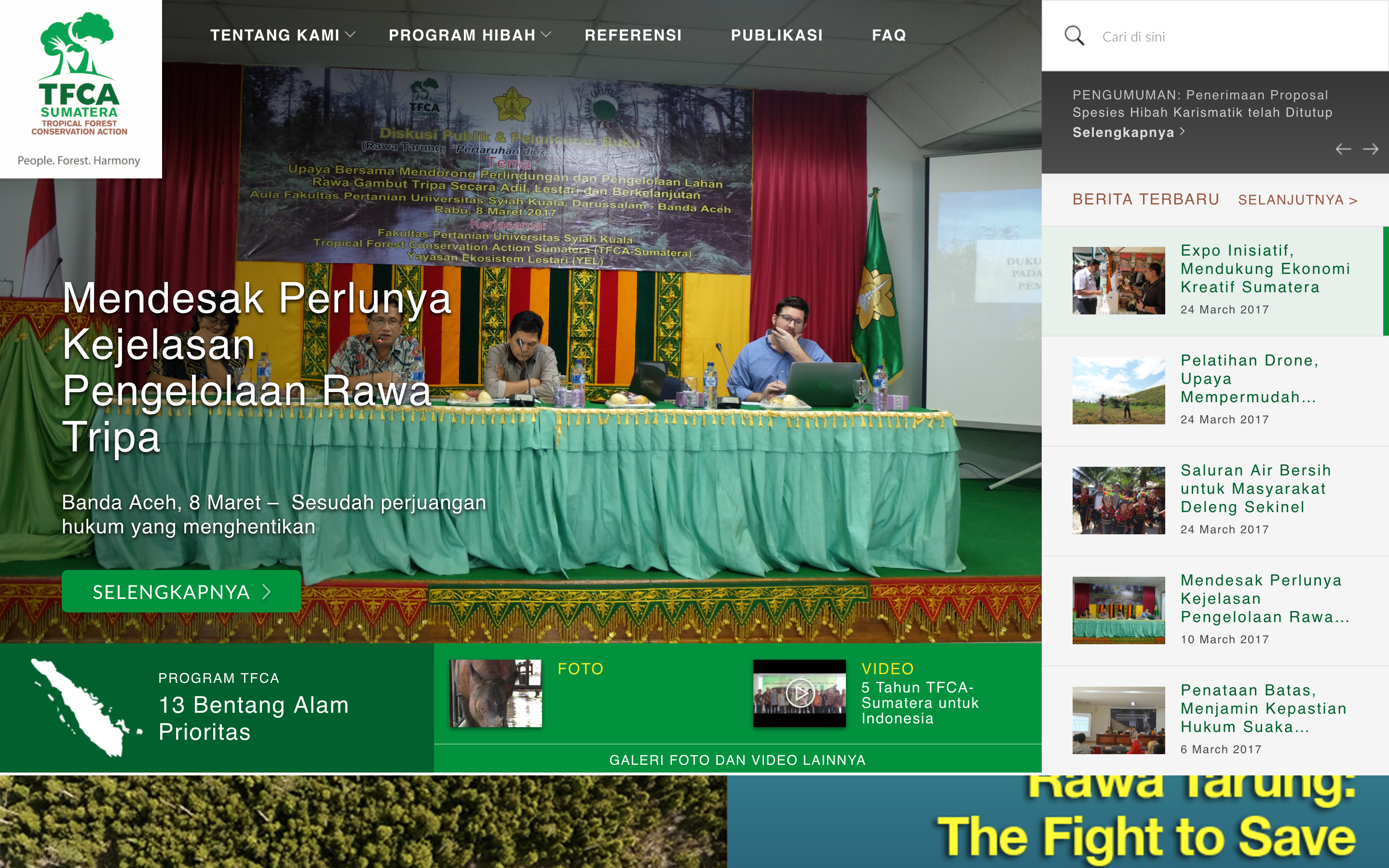The height and width of the screenshot is (868, 1389).
Task: Click the hero headline Mendesak Perlunya Kejelasan
Action: [x=257, y=367]
